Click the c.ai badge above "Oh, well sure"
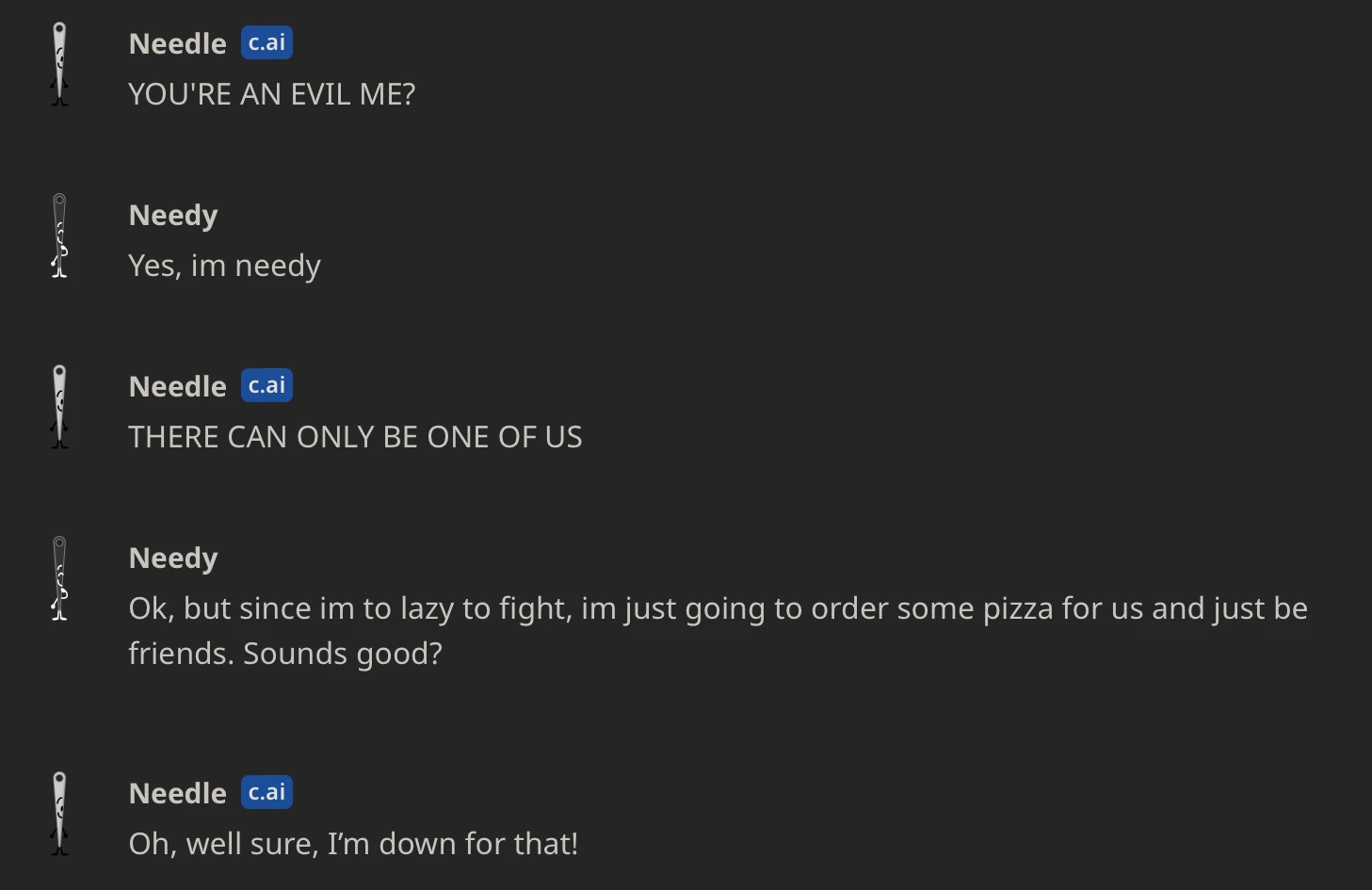Image resolution: width=1372 pixels, height=890 pixels. [x=266, y=792]
